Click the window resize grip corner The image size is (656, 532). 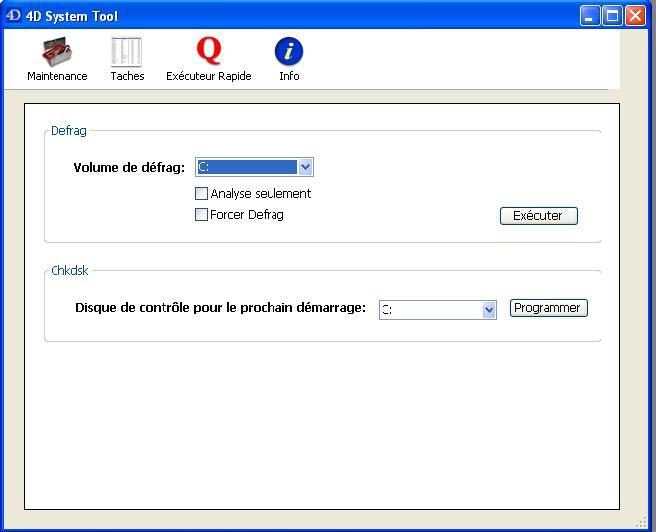click(646, 522)
